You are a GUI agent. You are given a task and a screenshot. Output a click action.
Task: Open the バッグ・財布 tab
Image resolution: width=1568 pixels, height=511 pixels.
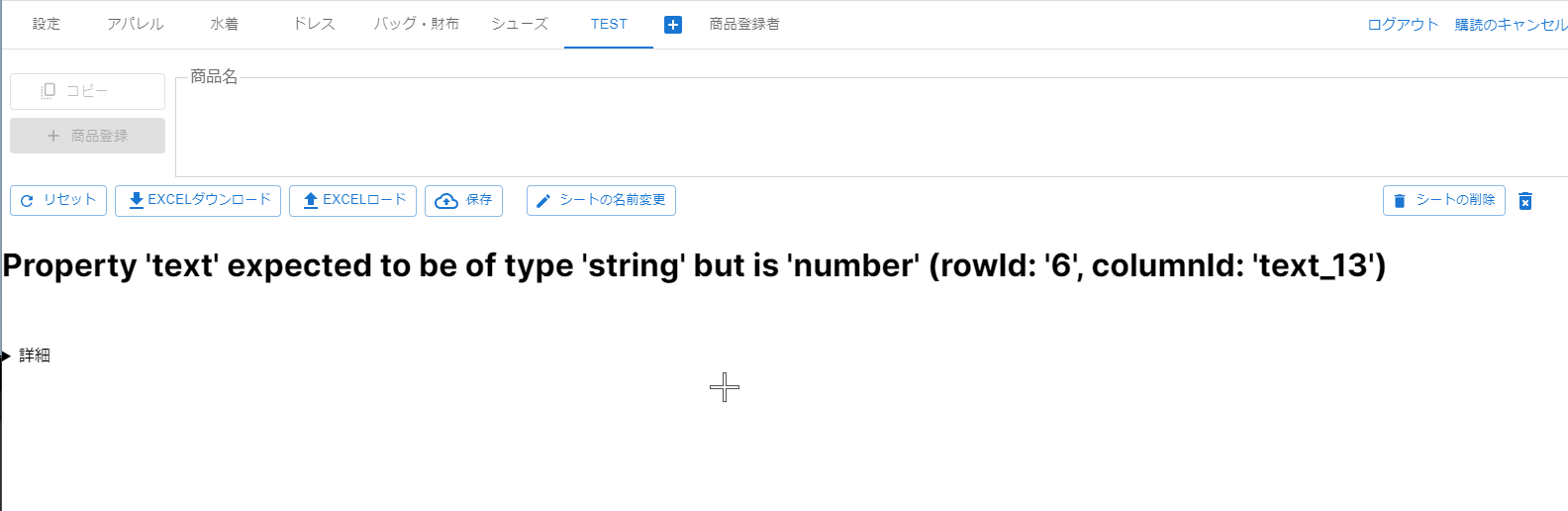point(417,24)
